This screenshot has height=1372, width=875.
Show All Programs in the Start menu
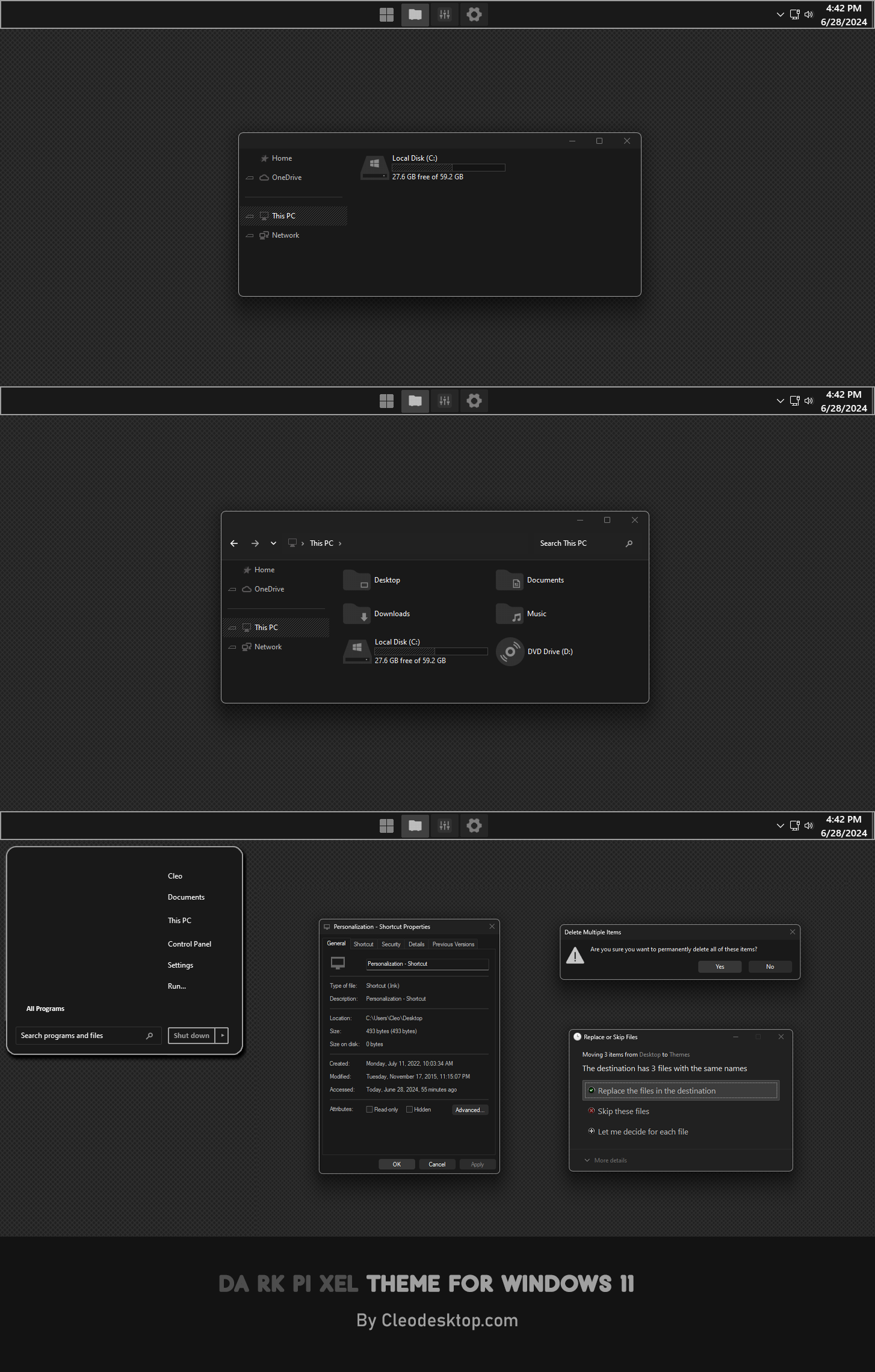pos(45,1009)
